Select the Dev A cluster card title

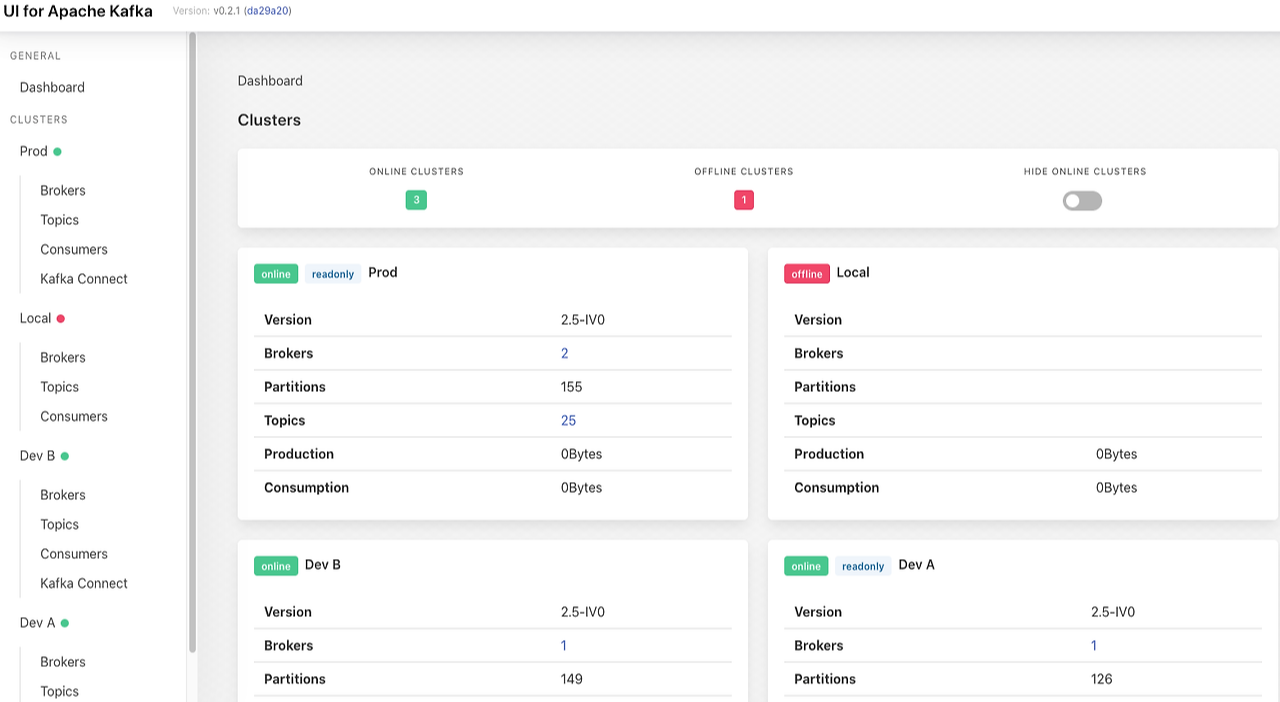[917, 564]
